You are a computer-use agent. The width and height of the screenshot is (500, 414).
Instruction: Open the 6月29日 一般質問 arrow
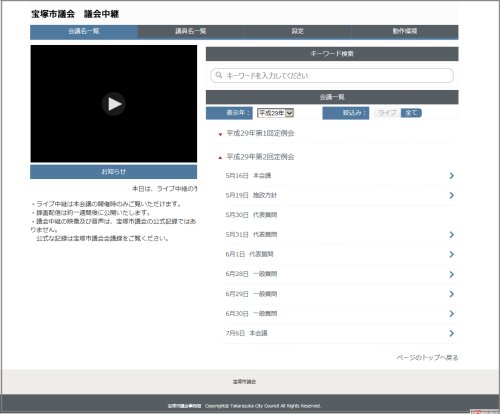click(x=451, y=294)
